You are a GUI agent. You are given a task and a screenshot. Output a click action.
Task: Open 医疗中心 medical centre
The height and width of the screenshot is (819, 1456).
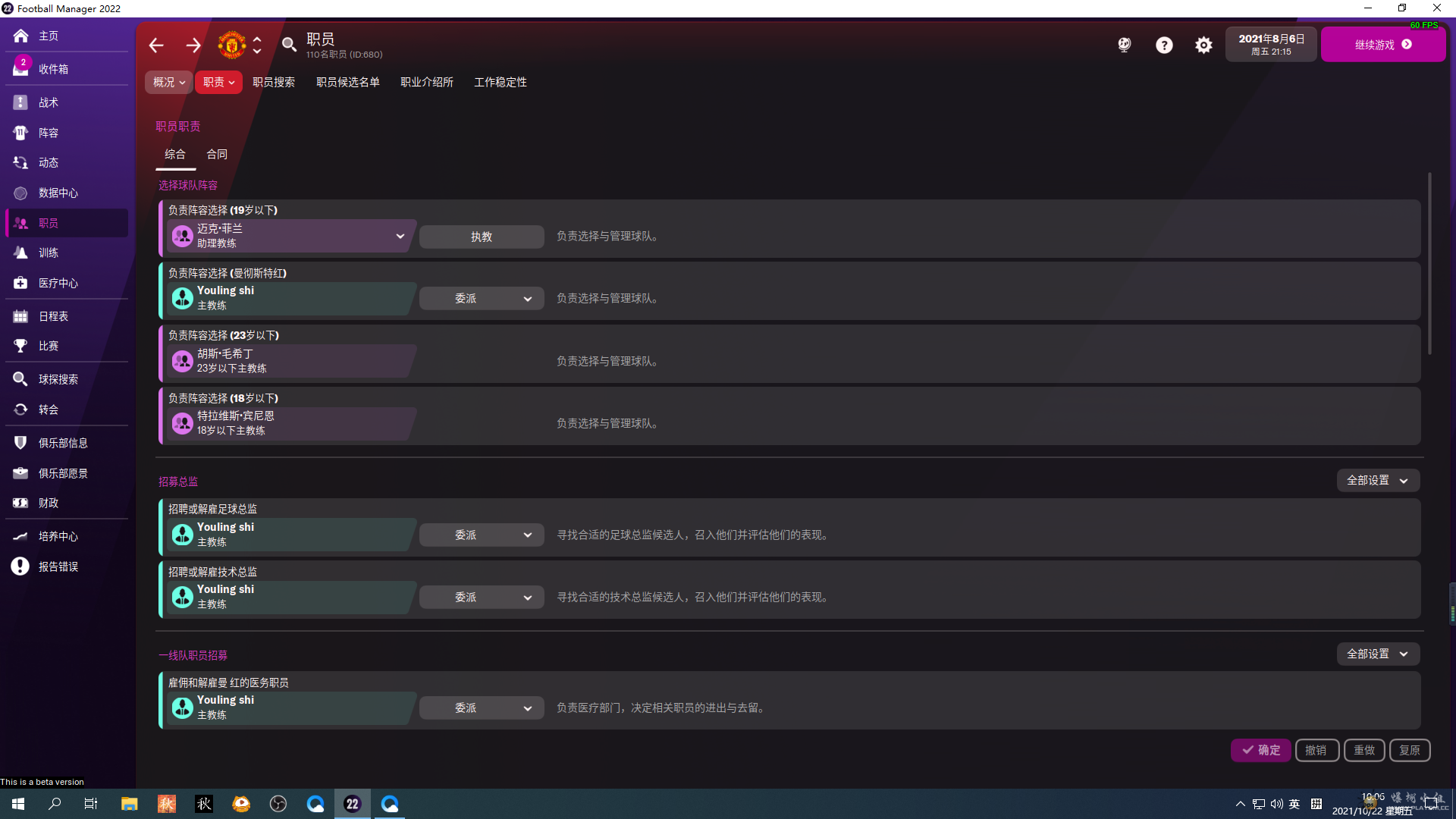coord(67,283)
